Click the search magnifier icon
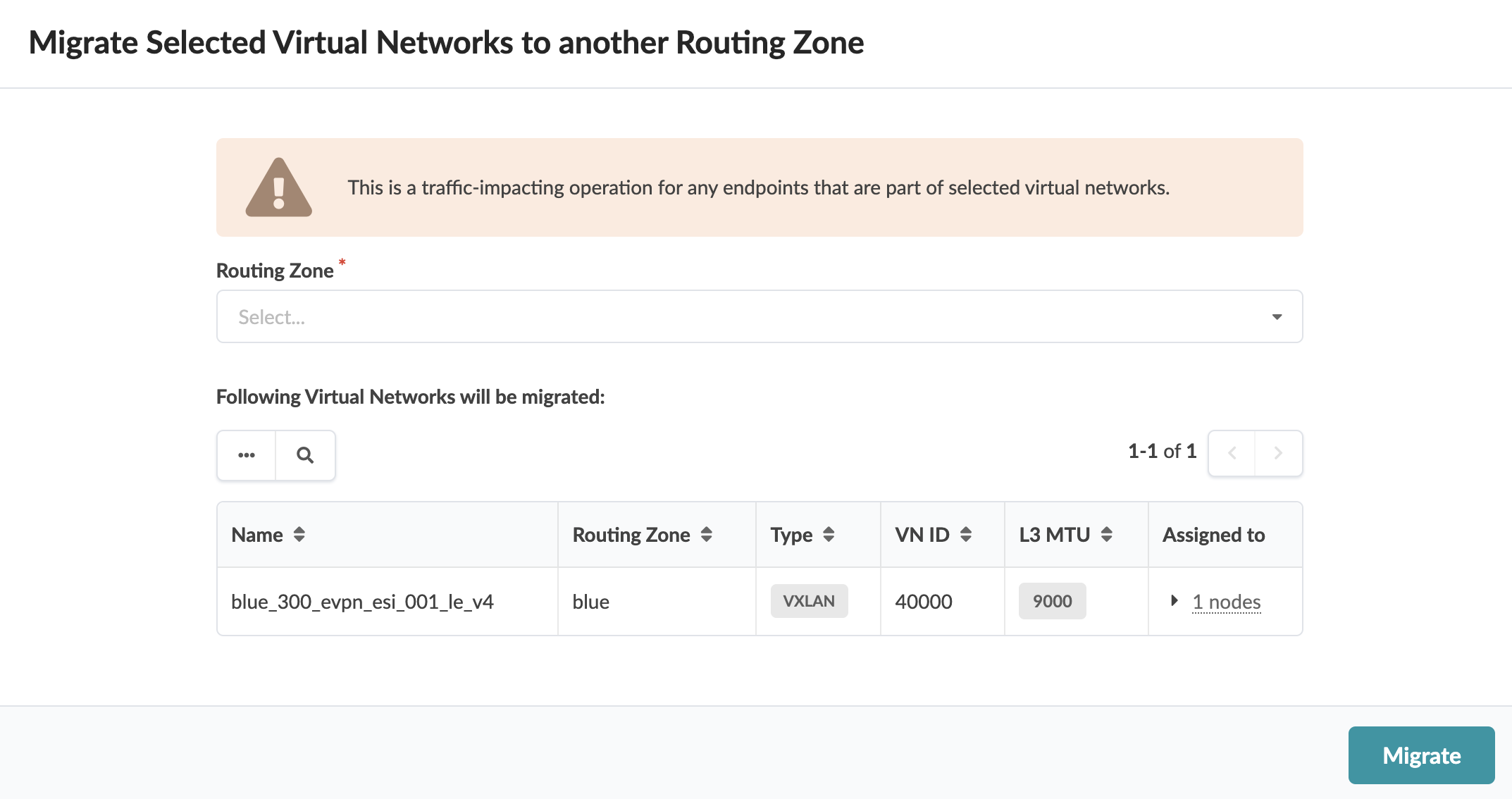Viewport: 1512px width, 799px height. [305, 455]
